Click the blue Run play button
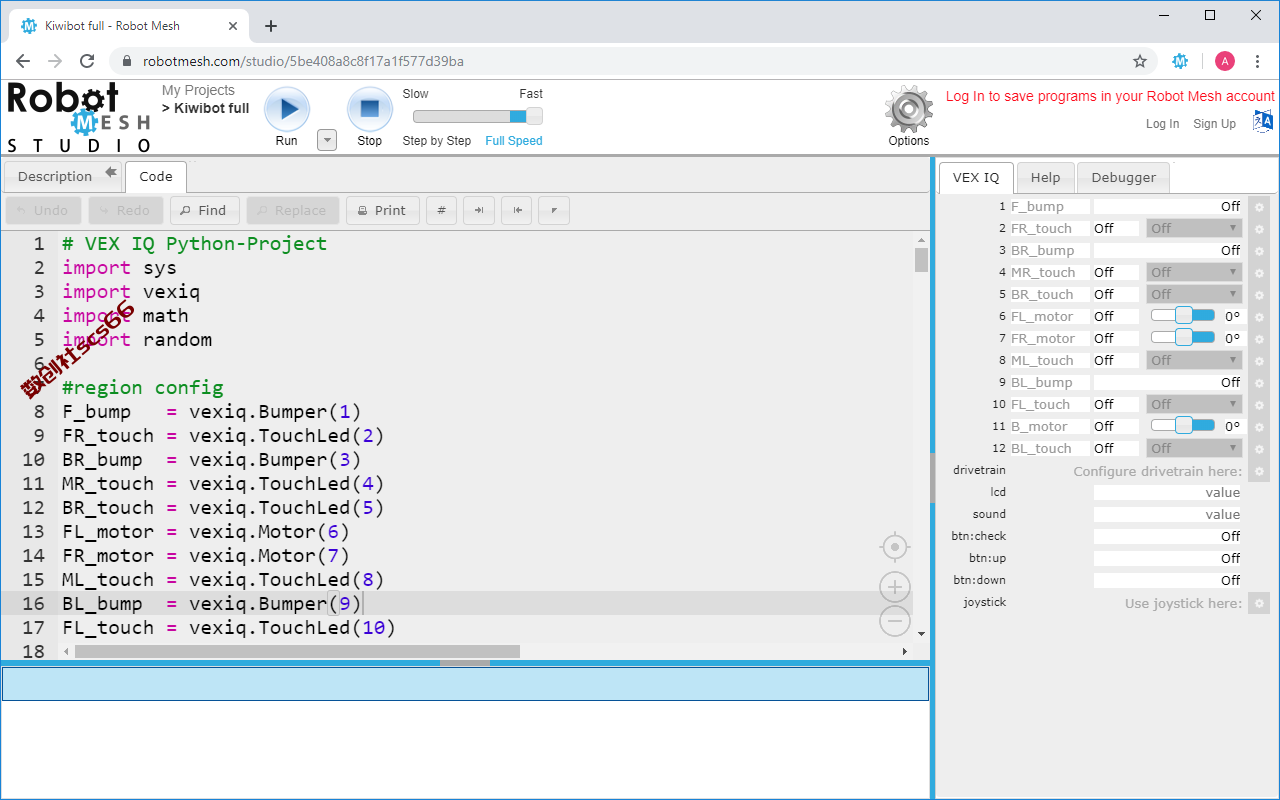Viewport: 1280px width, 800px height. click(287, 109)
